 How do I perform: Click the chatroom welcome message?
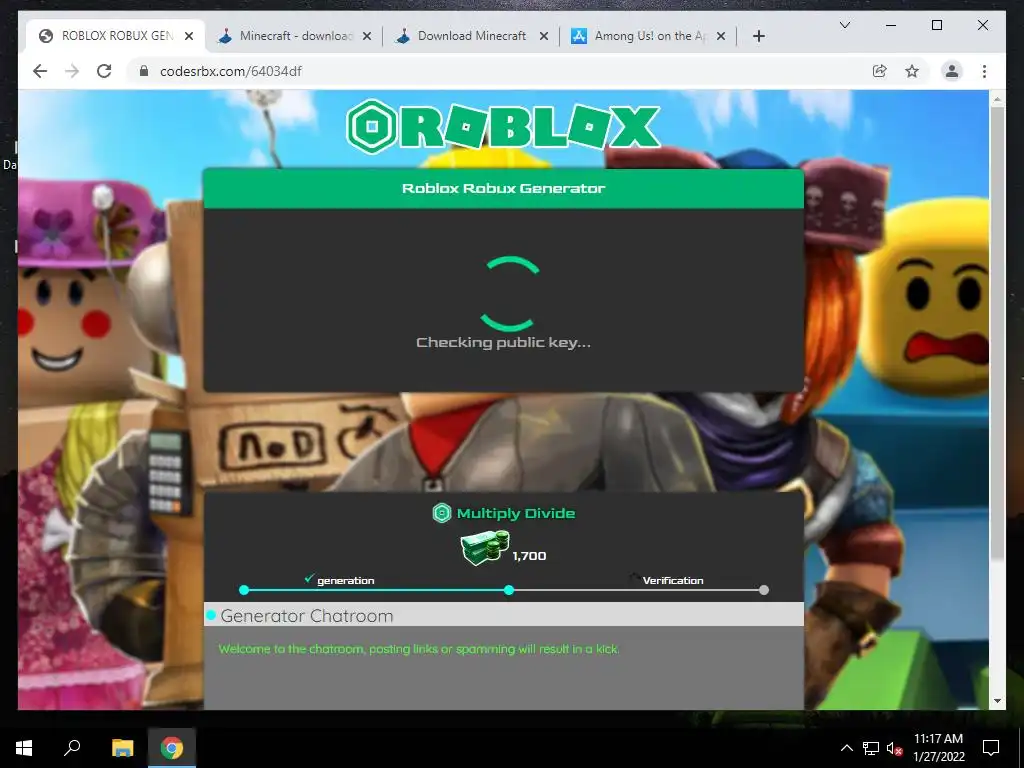pos(419,649)
